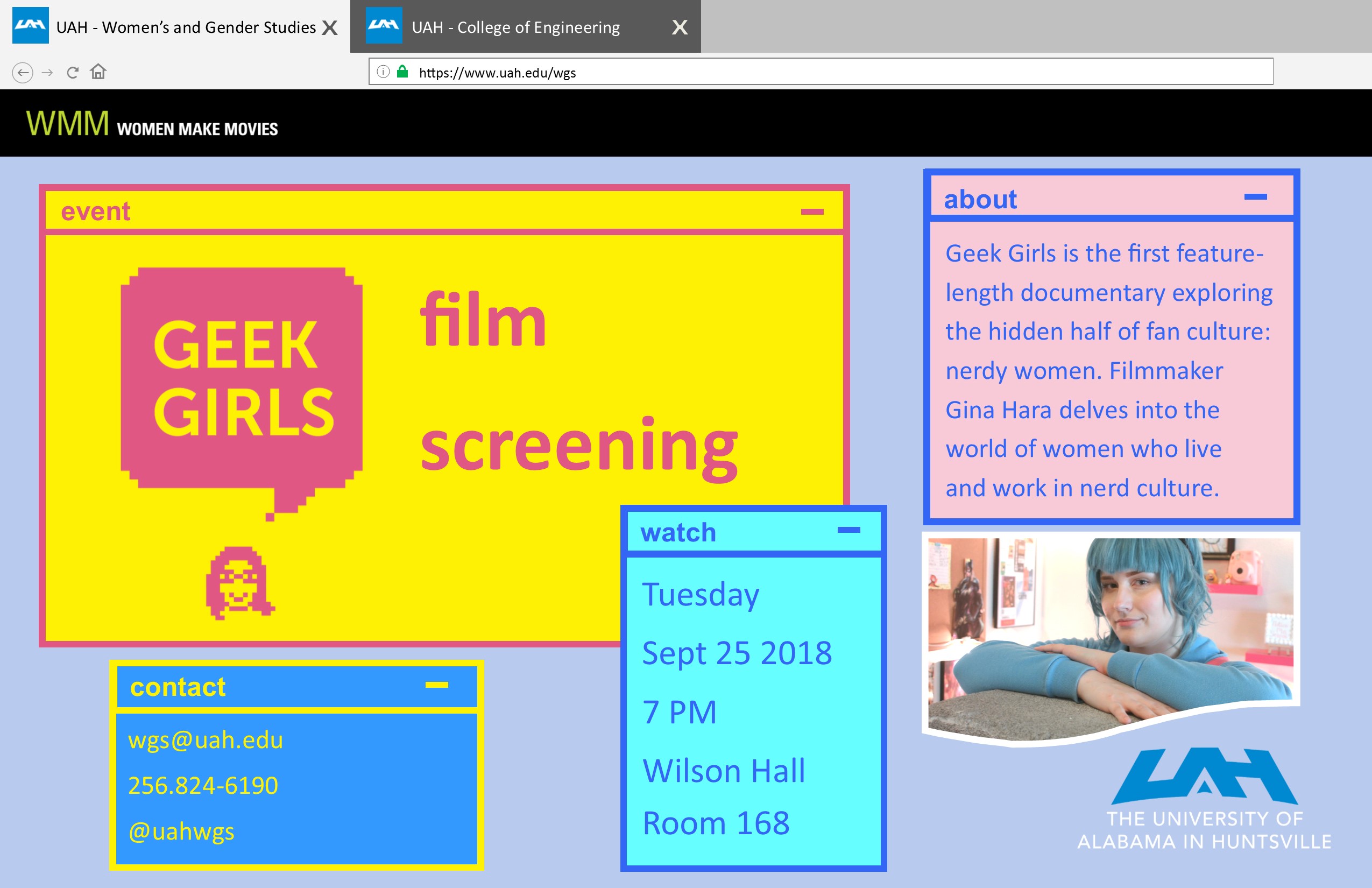Go to home via house icon
Viewport: 1372px width, 888px height.
coord(98,72)
